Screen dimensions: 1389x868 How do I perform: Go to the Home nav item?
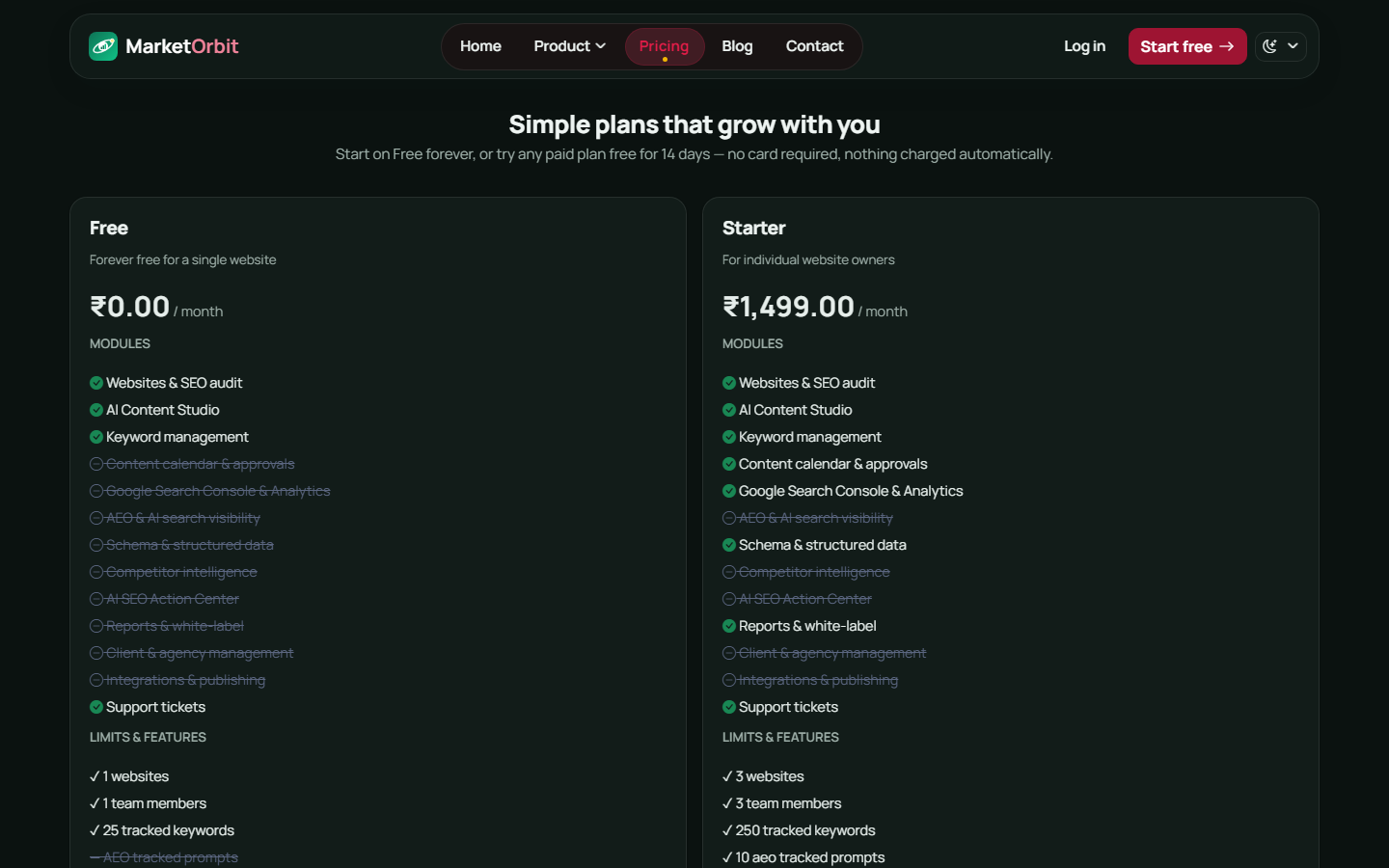[x=480, y=46]
